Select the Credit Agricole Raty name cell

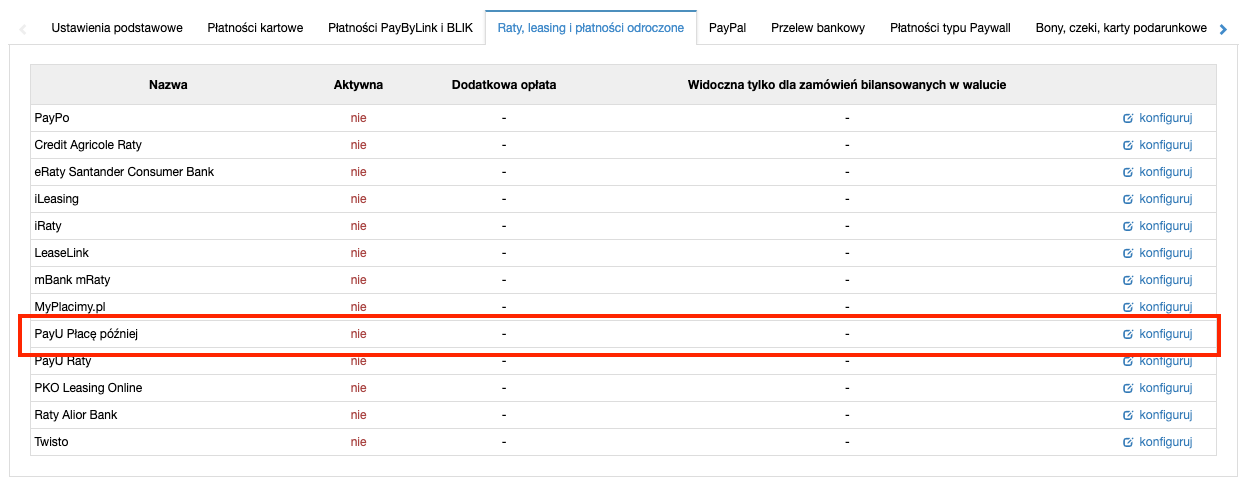[88, 145]
